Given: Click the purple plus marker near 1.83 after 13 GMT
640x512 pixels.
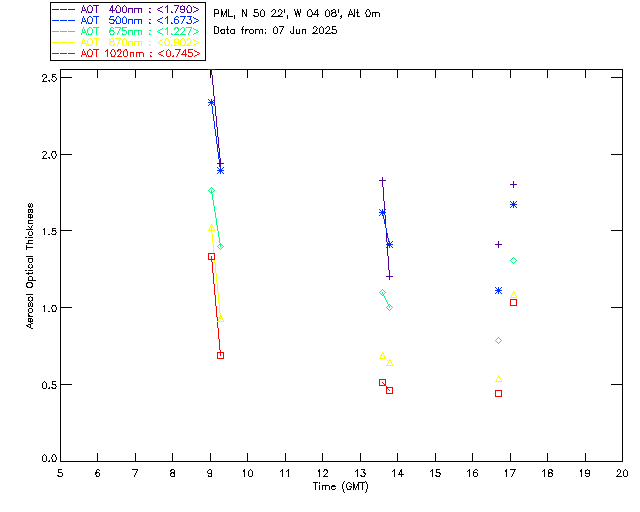Looking at the screenshot, I should click(x=382, y=180).
